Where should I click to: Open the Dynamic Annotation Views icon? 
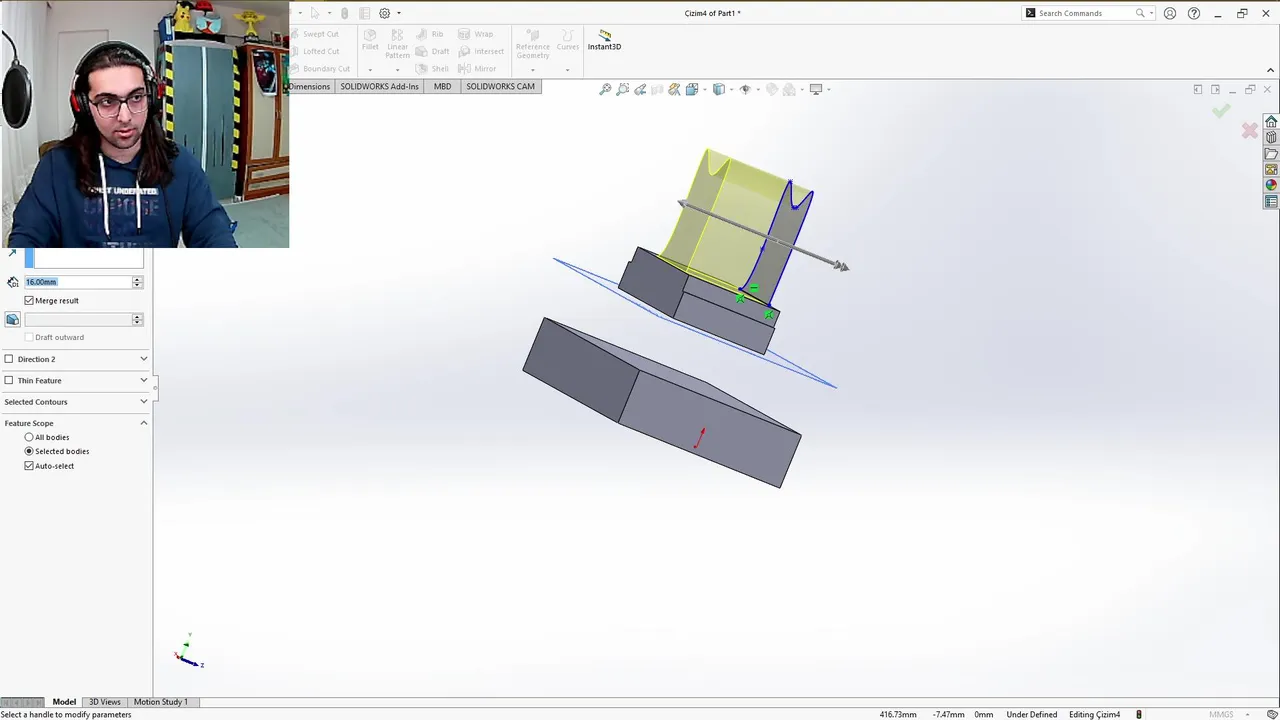tap(675, 89)
